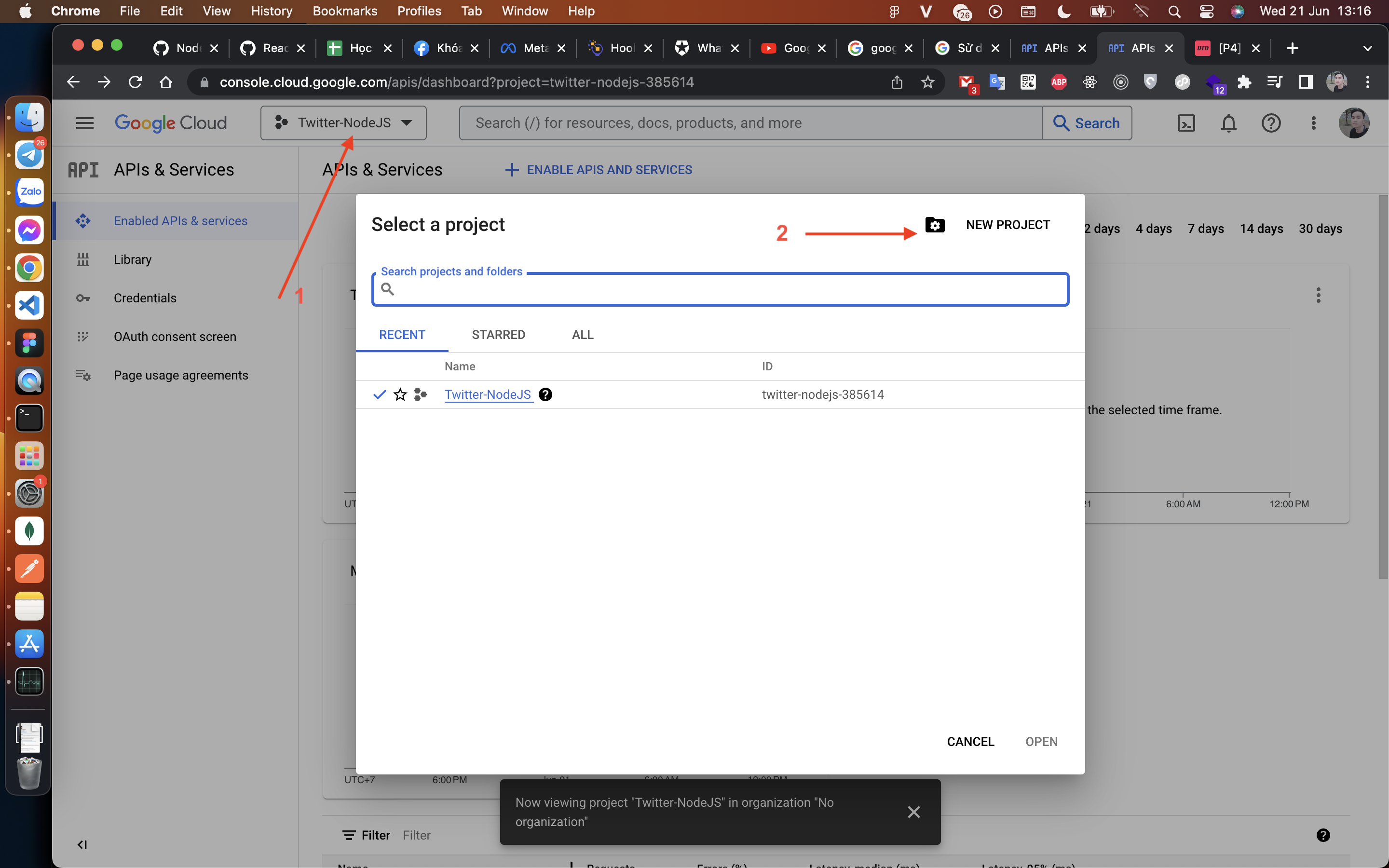Click the OPEN button in dialog

coord(1041,742)
